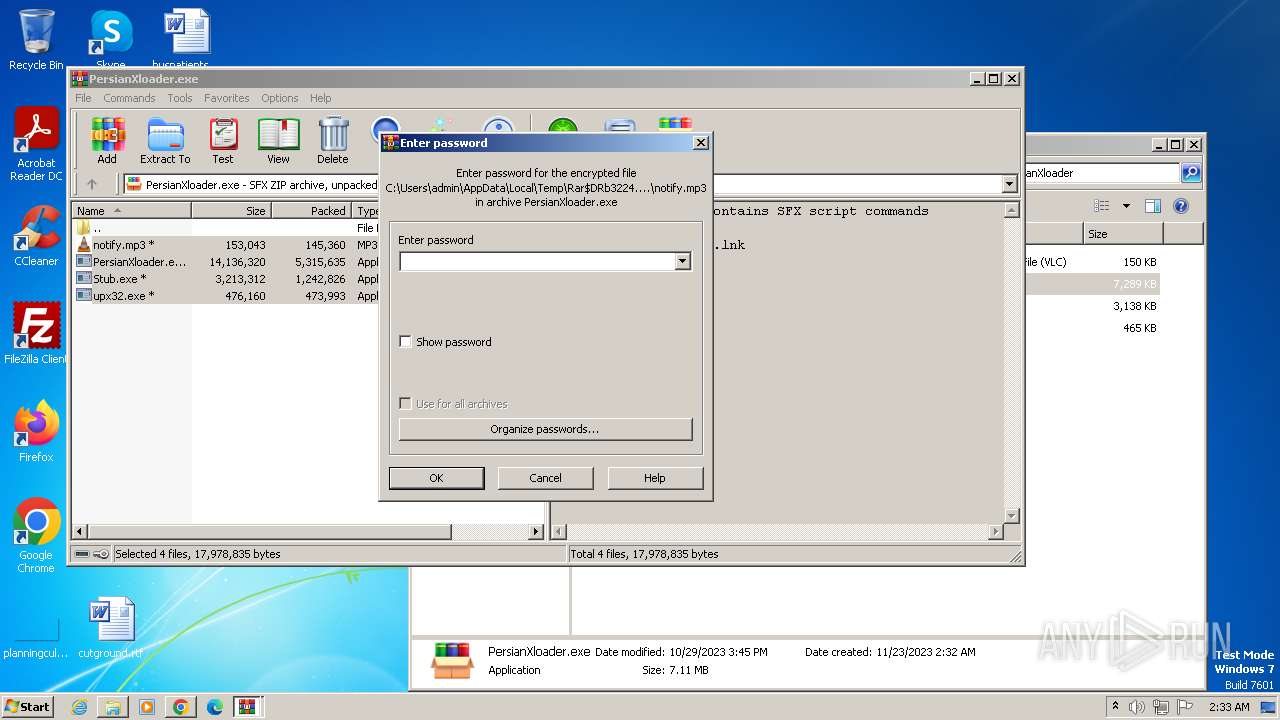
Task: Open CCleaner desktop icon
Action: [36, 236]
